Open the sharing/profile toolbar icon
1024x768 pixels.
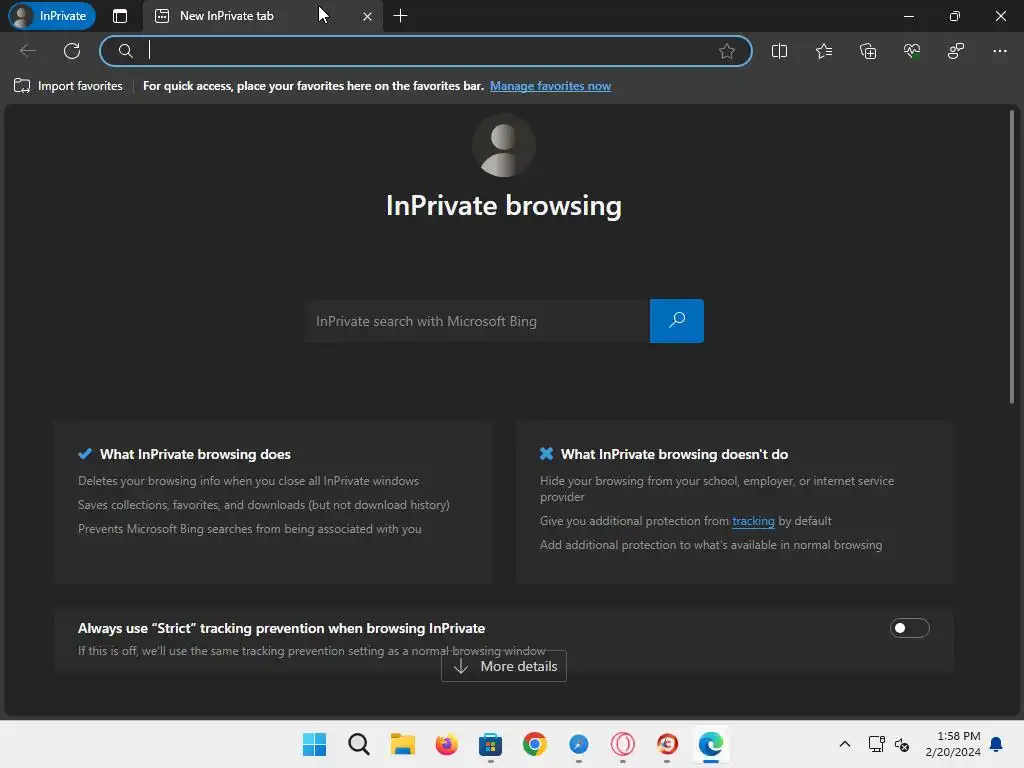[955, 51]
